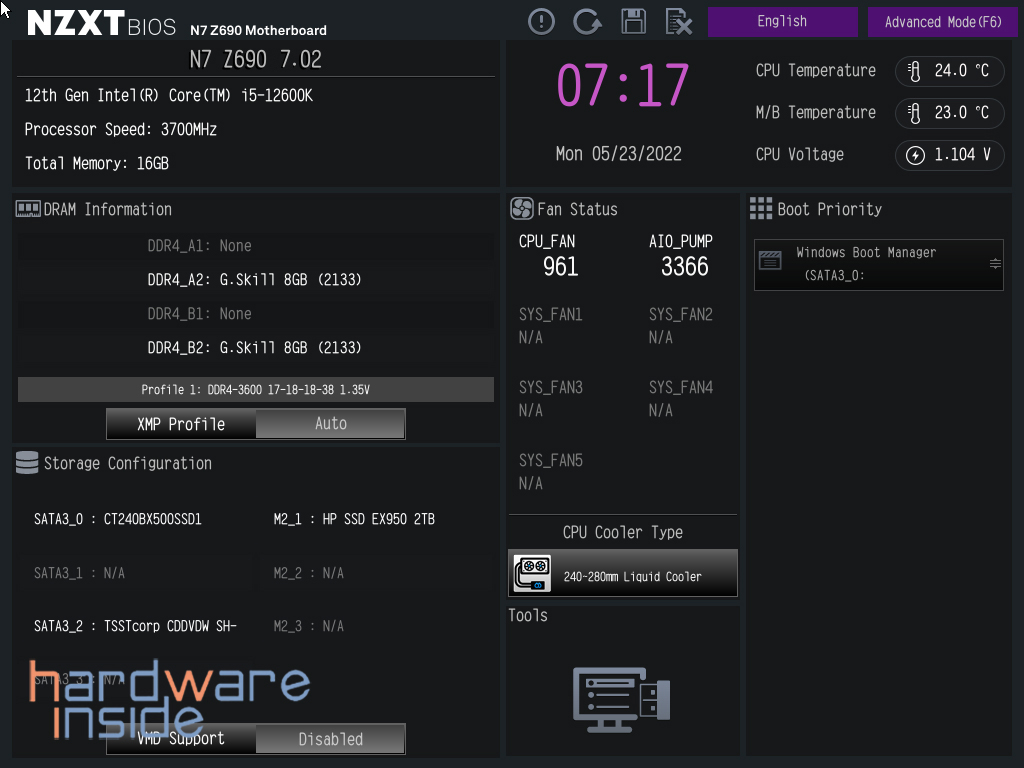The width and height of the screenshot is (1024, 768).
Task: Click the fan icon beside Fan Status
Action: coord(521,209)
